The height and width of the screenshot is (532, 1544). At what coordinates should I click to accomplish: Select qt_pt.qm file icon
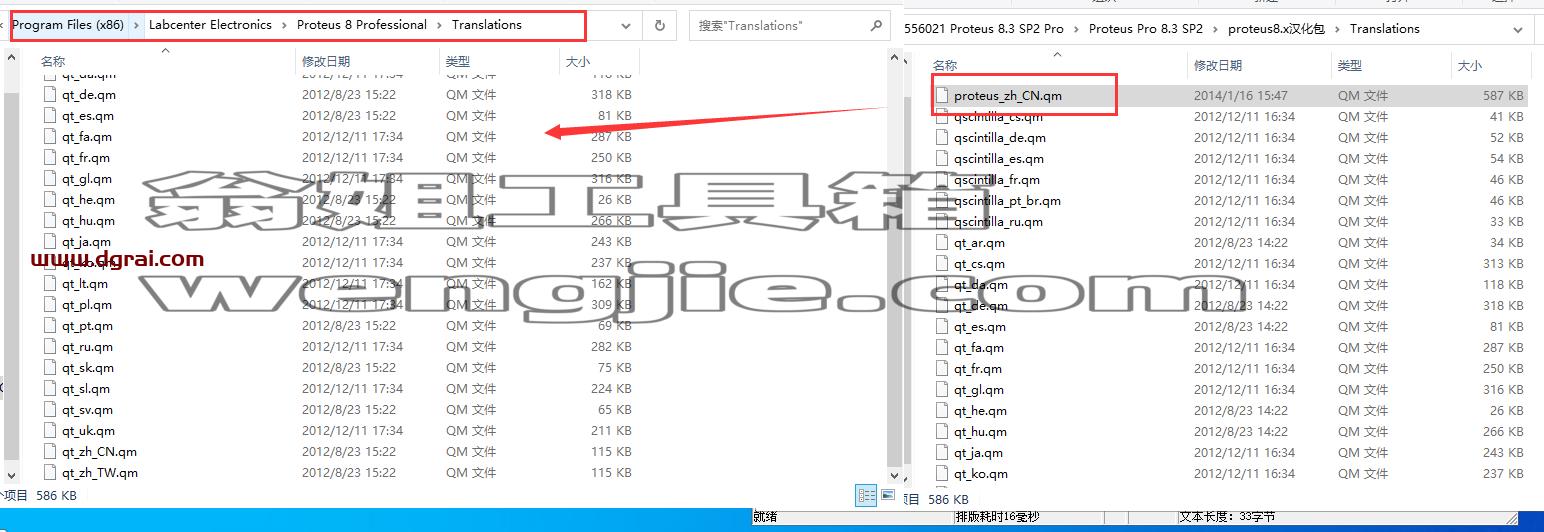coord(51,326)
